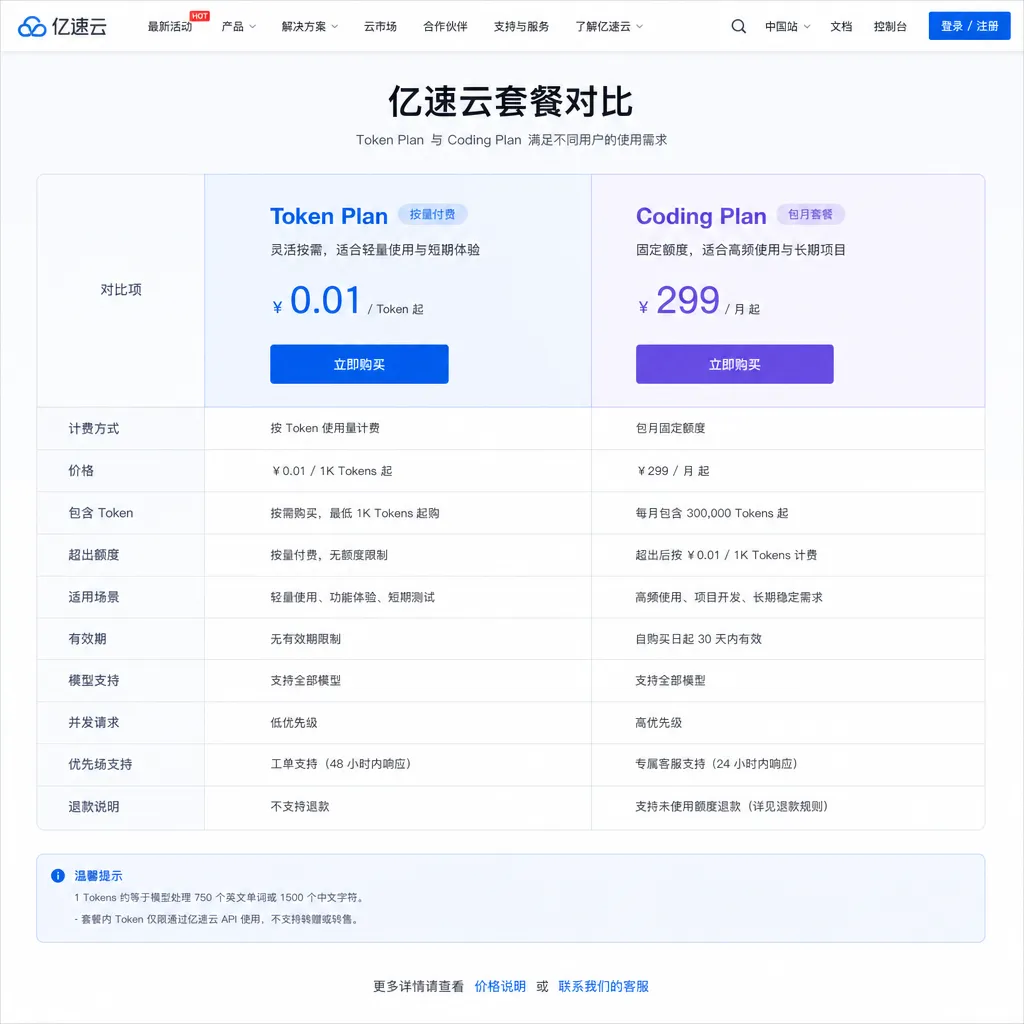Expand 了解亿速云 dropdown
This screenshot has height=1024, width=1024.
coord(609,27)
